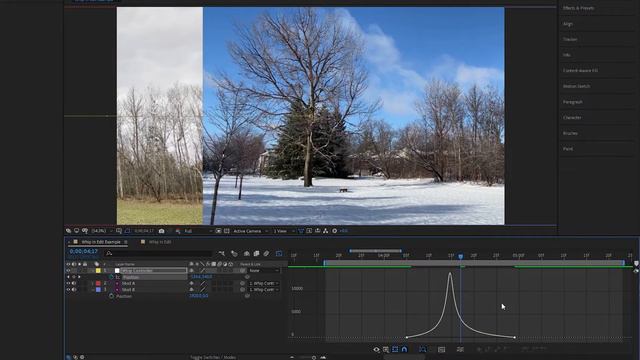640x360 pixels.
Task: Open the Brushes panel
Action: click(570, 133)
